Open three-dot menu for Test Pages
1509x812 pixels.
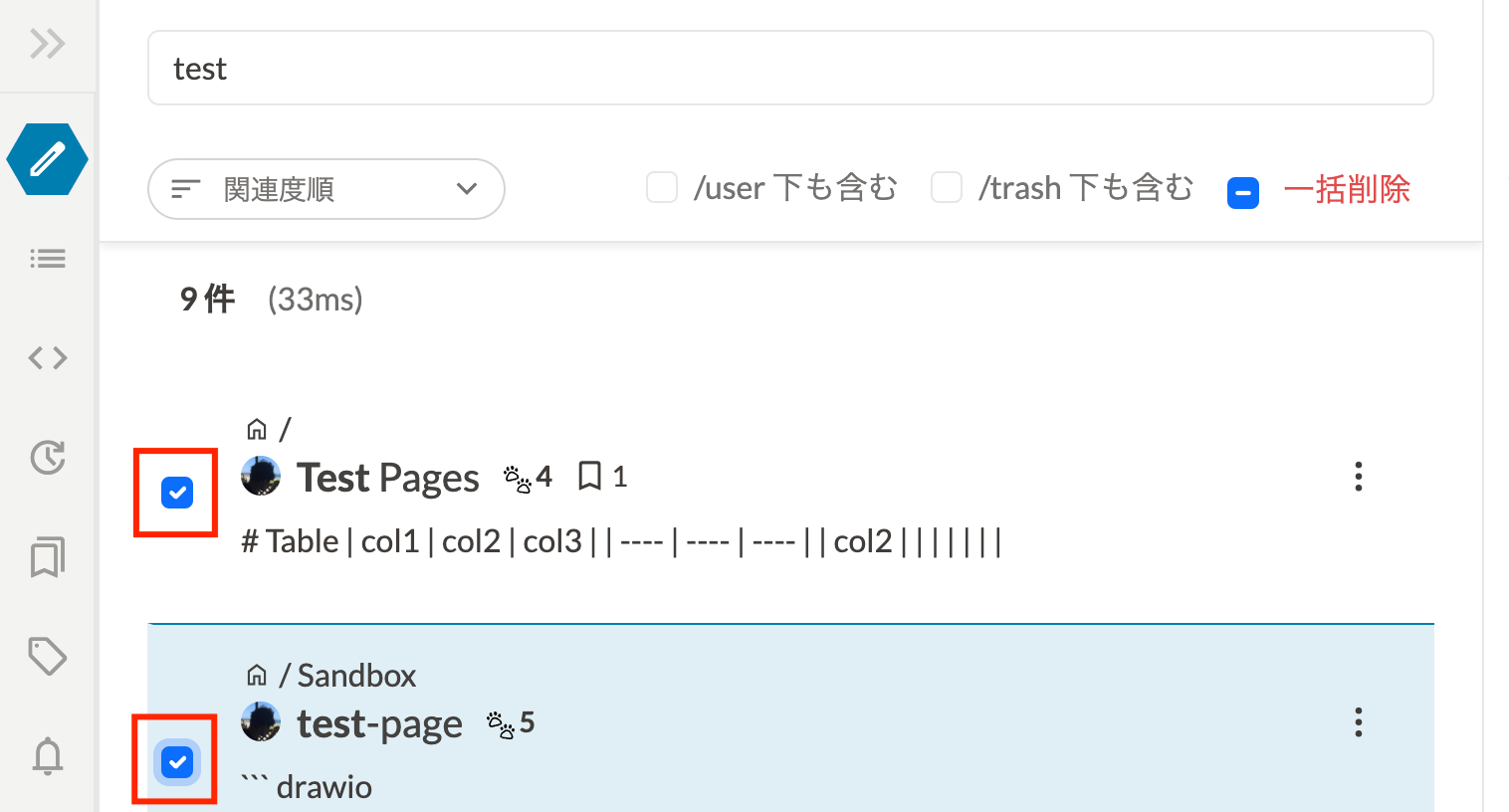pos(1358,477)
